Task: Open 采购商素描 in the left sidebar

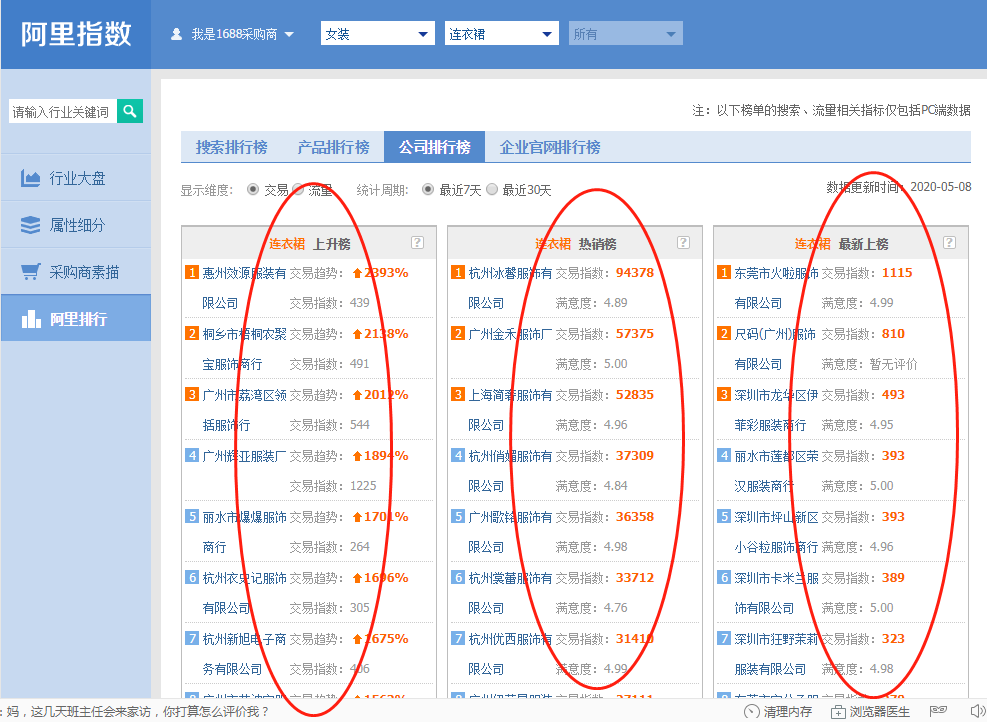Action: click(x=76, y=272)
